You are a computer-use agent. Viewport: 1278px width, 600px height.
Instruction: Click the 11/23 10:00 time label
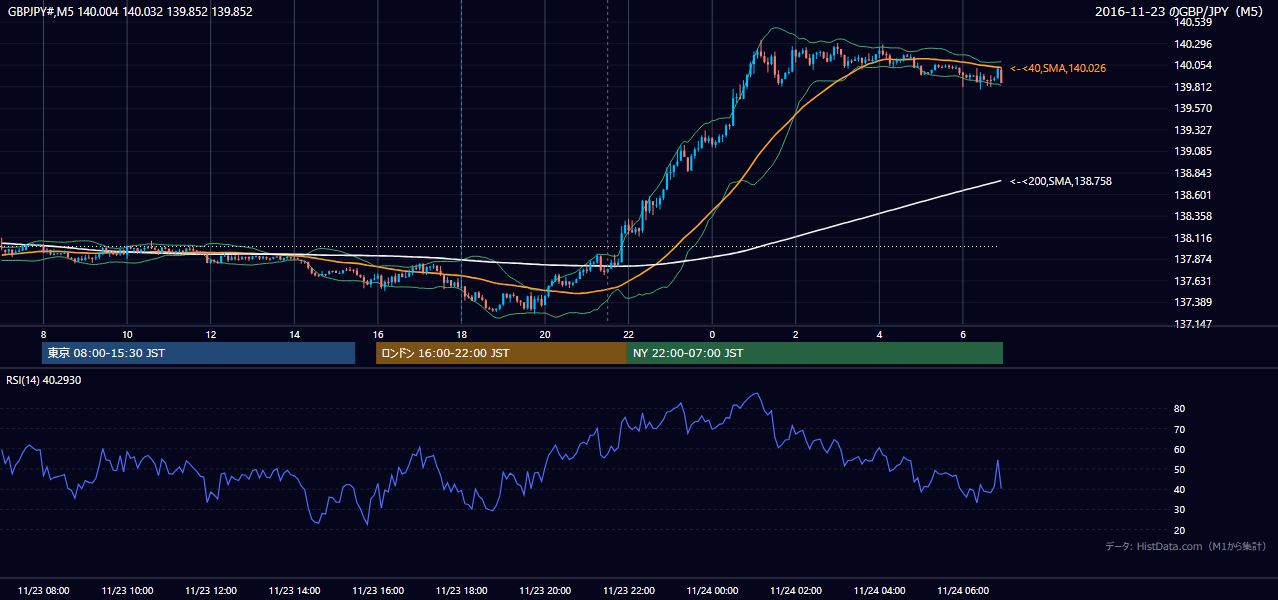click(127, 591)
